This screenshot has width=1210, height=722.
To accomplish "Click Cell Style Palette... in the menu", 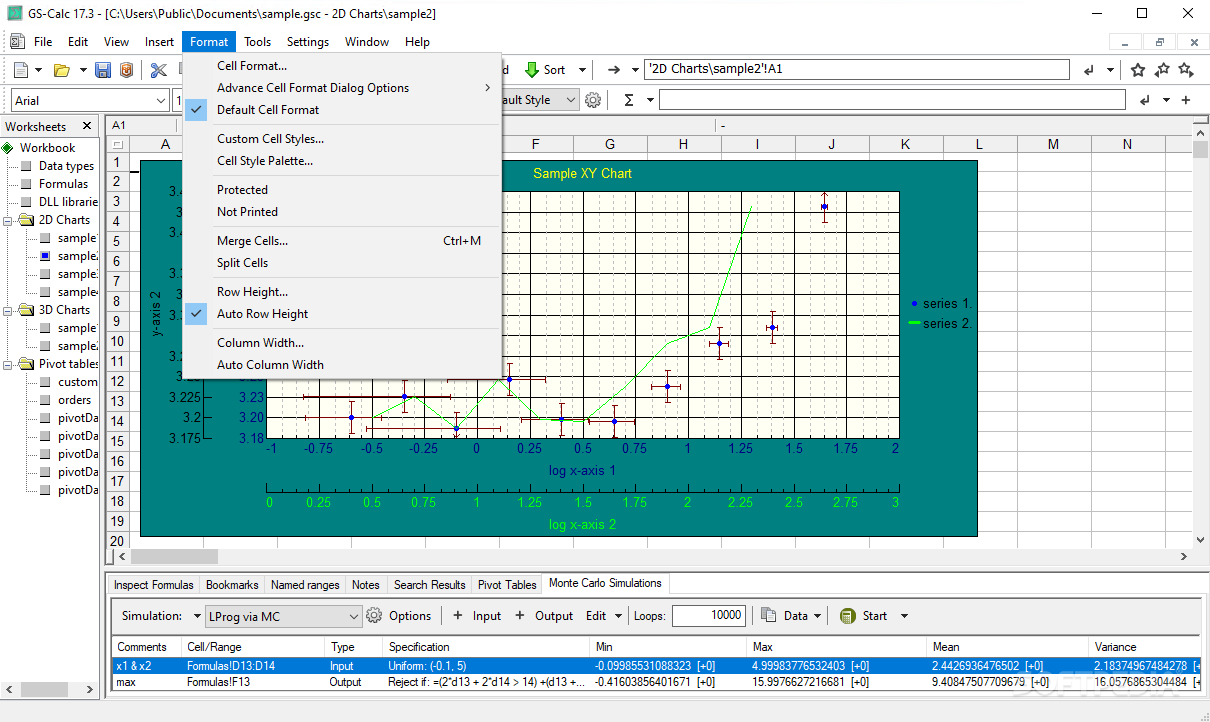I will 341,161.
